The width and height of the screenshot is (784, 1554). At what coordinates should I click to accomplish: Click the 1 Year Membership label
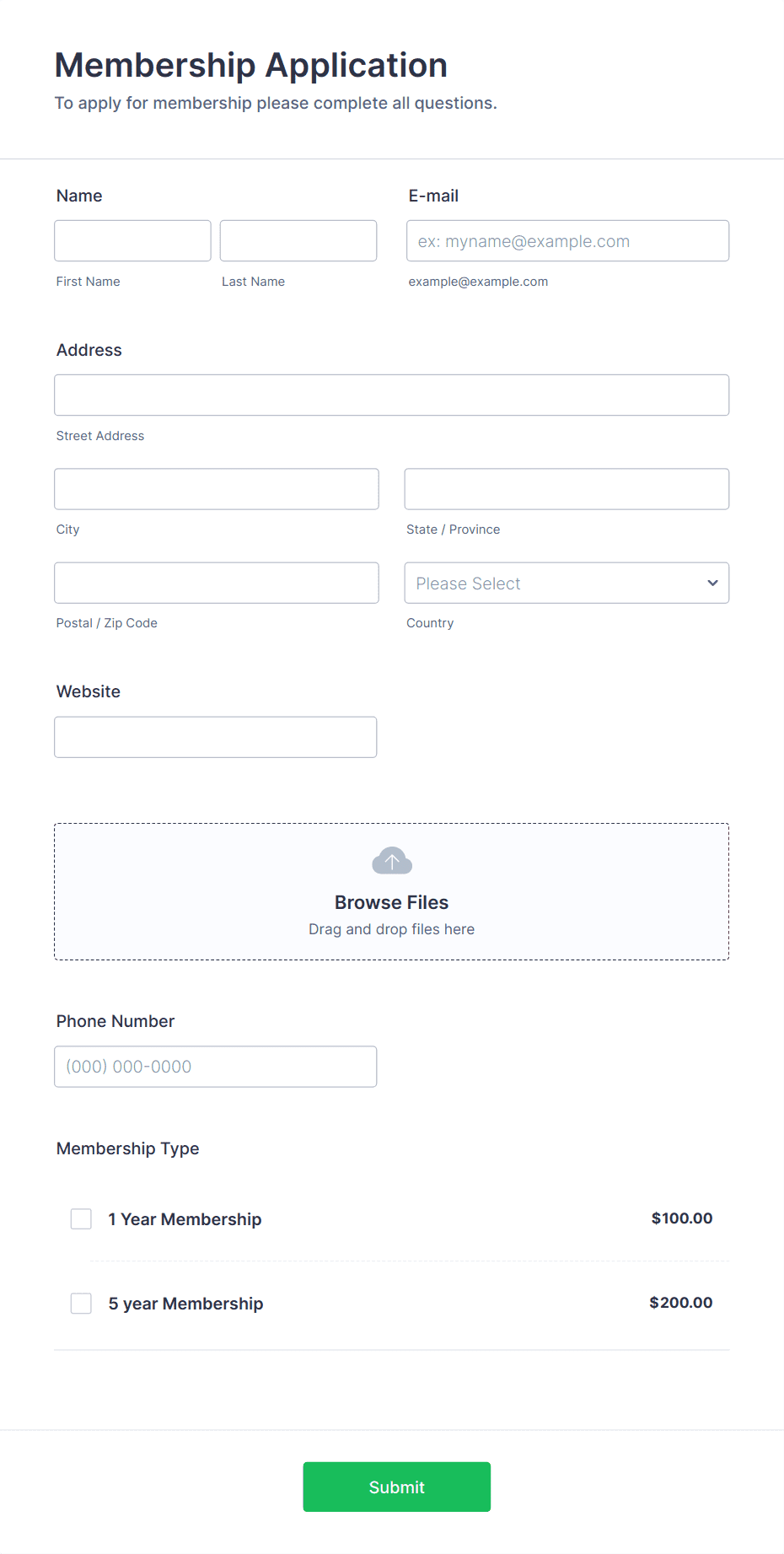click(x=185, y=1219)
